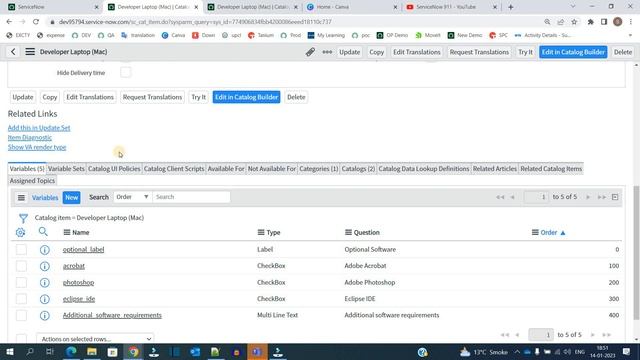640x360 pixels.
Task: Open the Item Diagnostic link
Action: tap(30, 138)
